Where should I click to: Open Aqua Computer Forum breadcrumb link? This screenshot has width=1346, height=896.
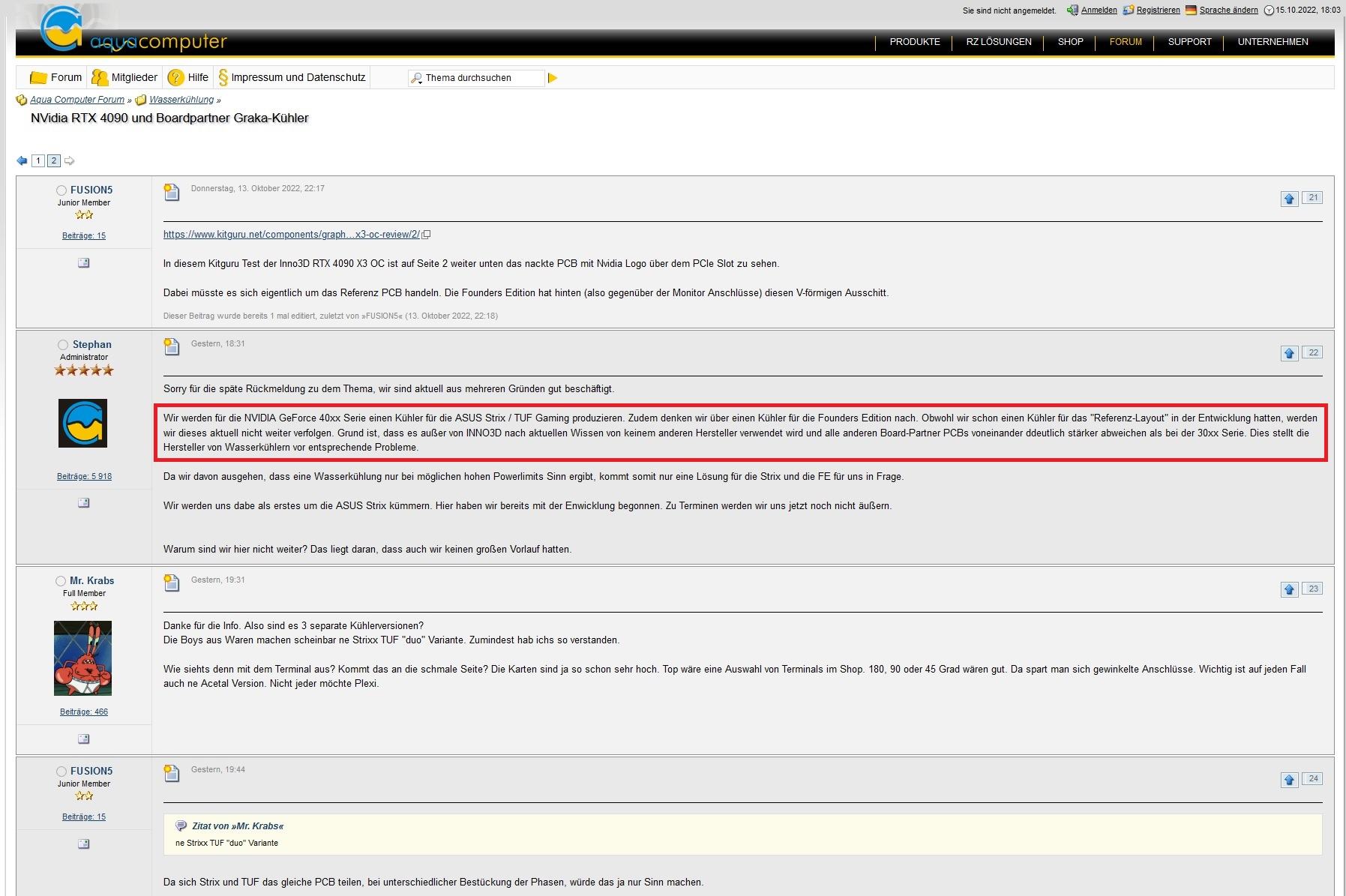click(77, 100)
